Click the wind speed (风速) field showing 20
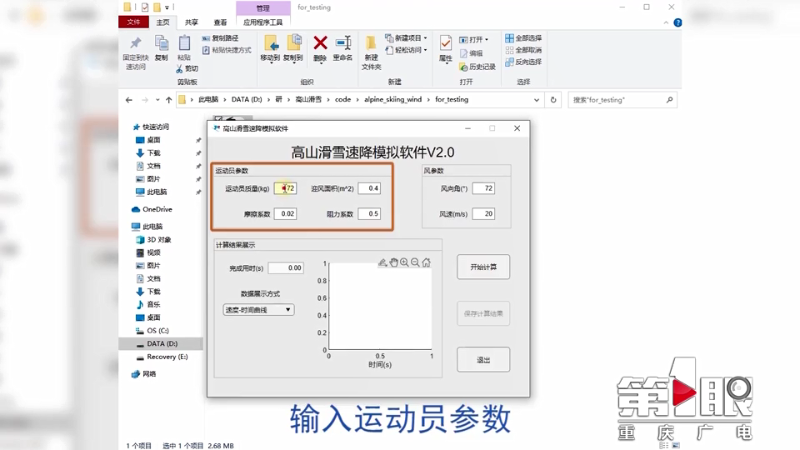 coord(483,214)
